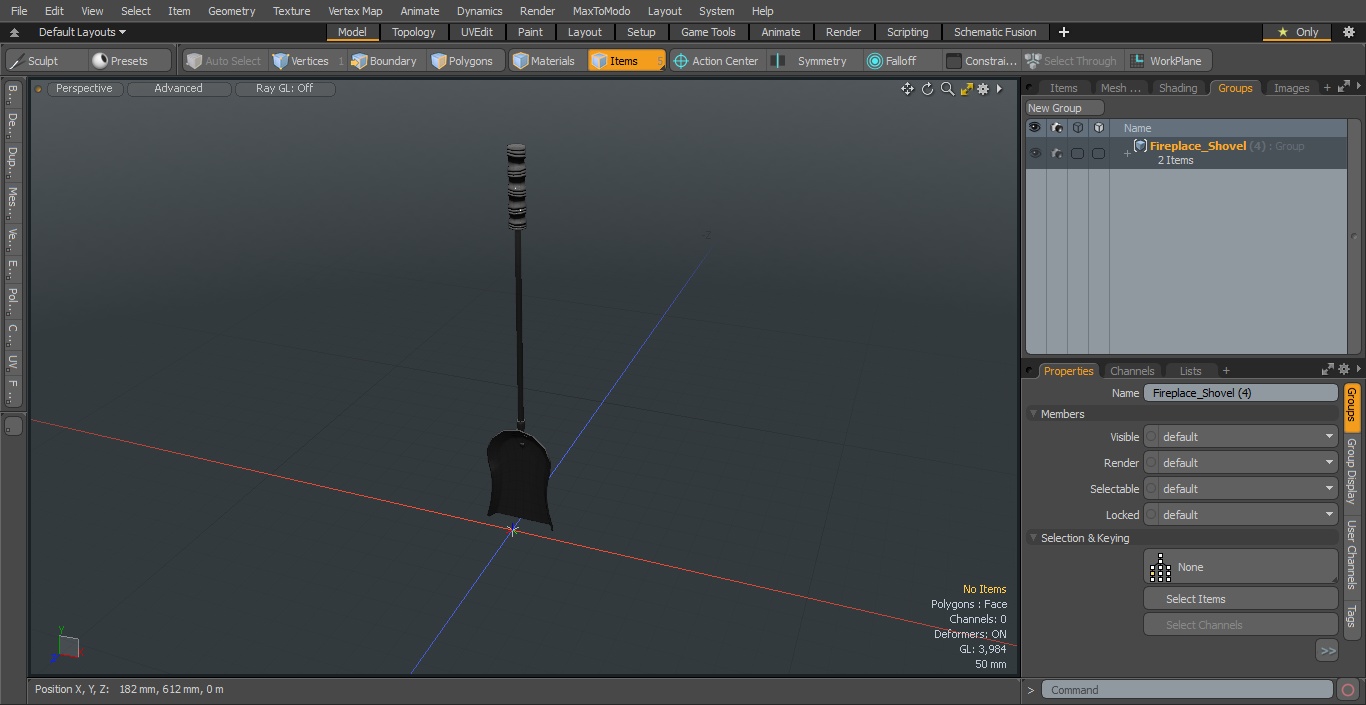Open the Visible dropdown
The image size is (1366, 705).
(1240, 437)
